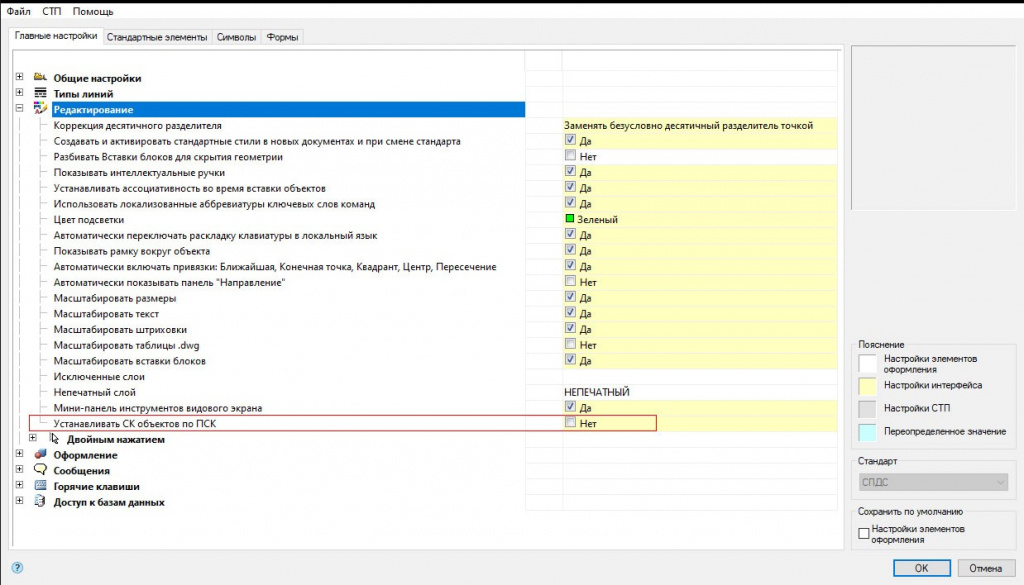Switch to Символы tab
Image resolution: width=1024 pixels, height=585 pixels.
(x=236, y=37)
